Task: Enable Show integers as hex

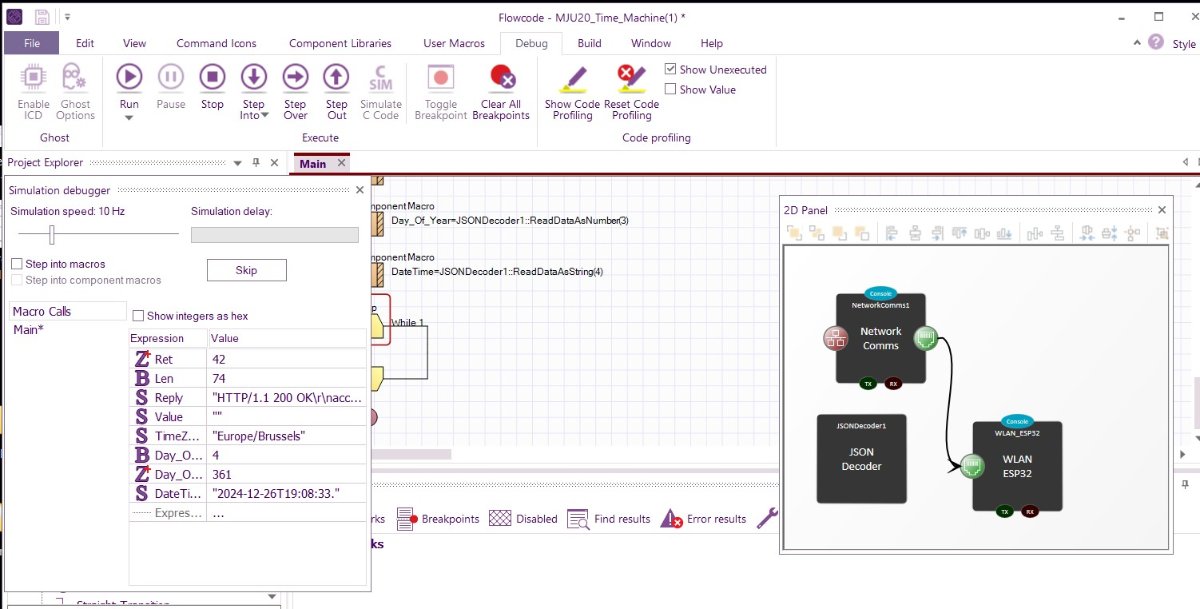Action: pyautogui.click(x=139, y=316)
